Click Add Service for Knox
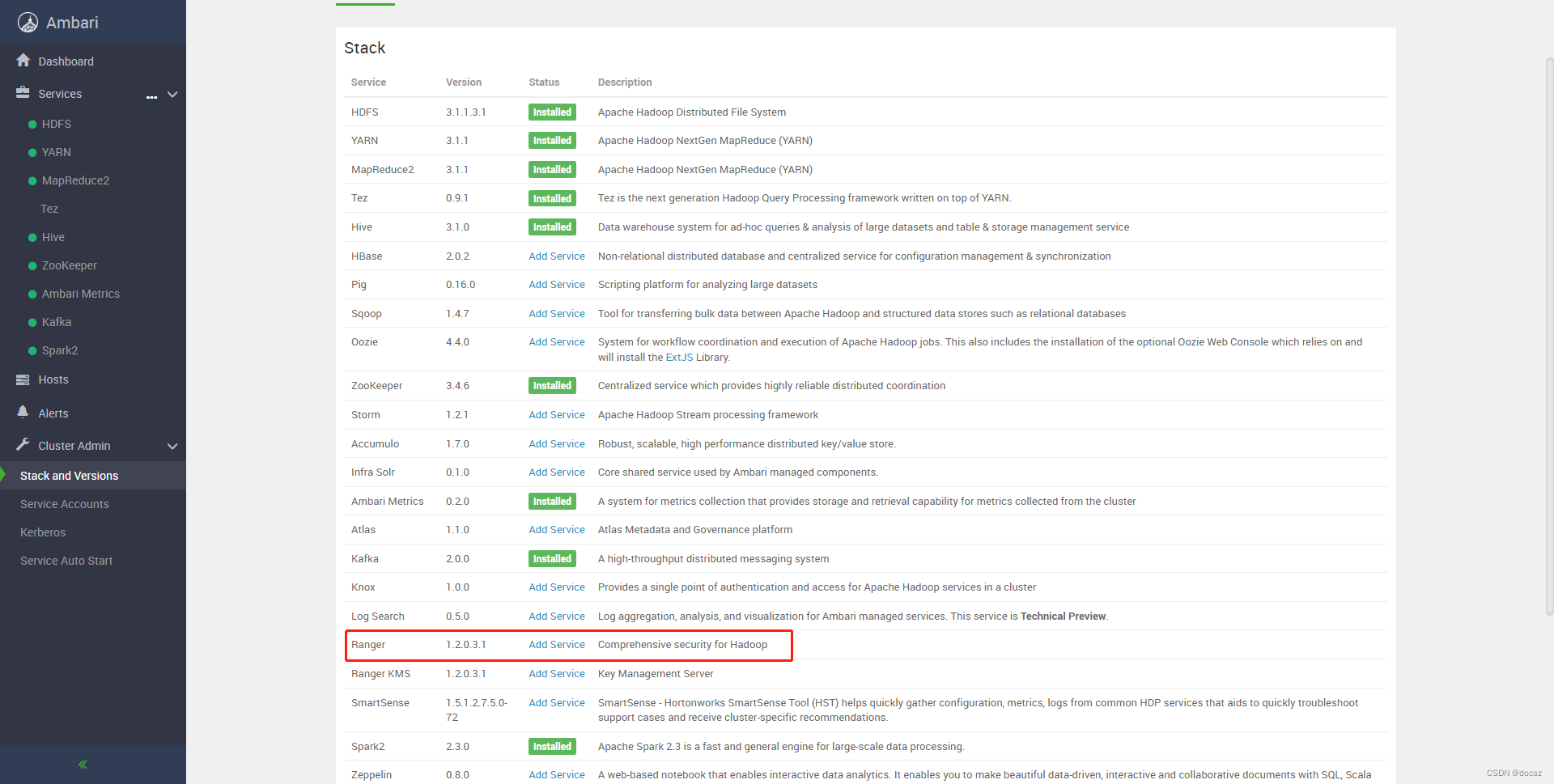 coord(557,587)
